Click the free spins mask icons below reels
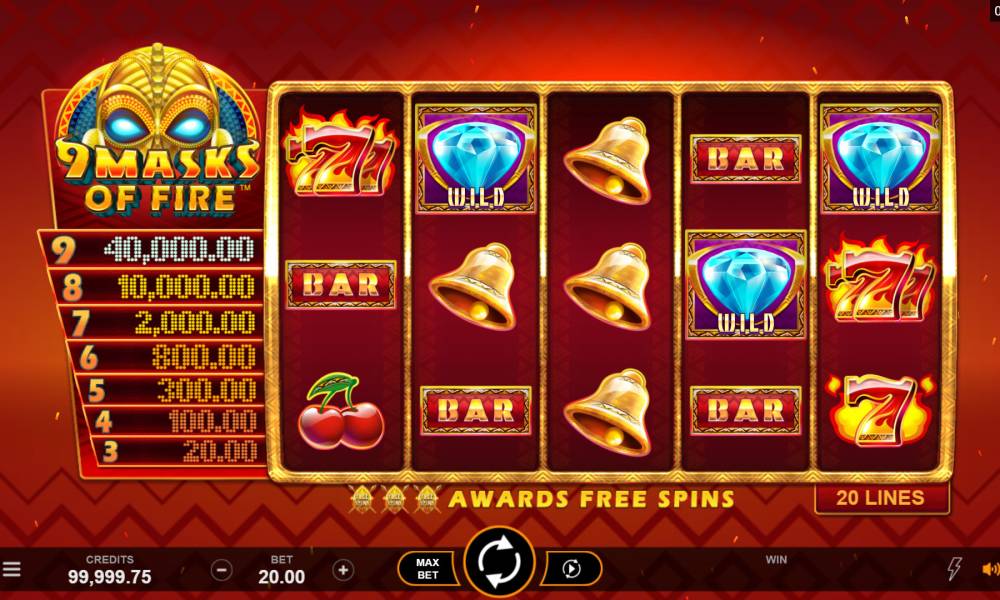The image size is (1000, 600). 395,499
